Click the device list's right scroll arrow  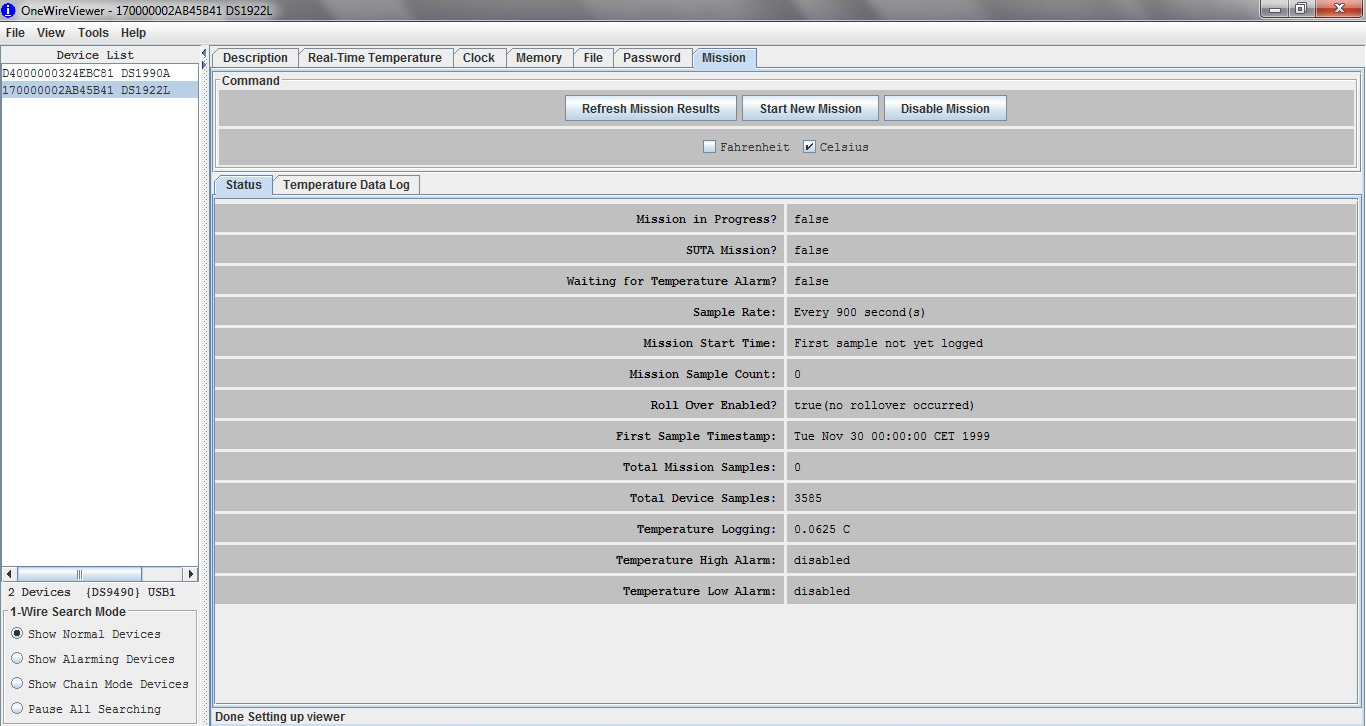(190, 574)
